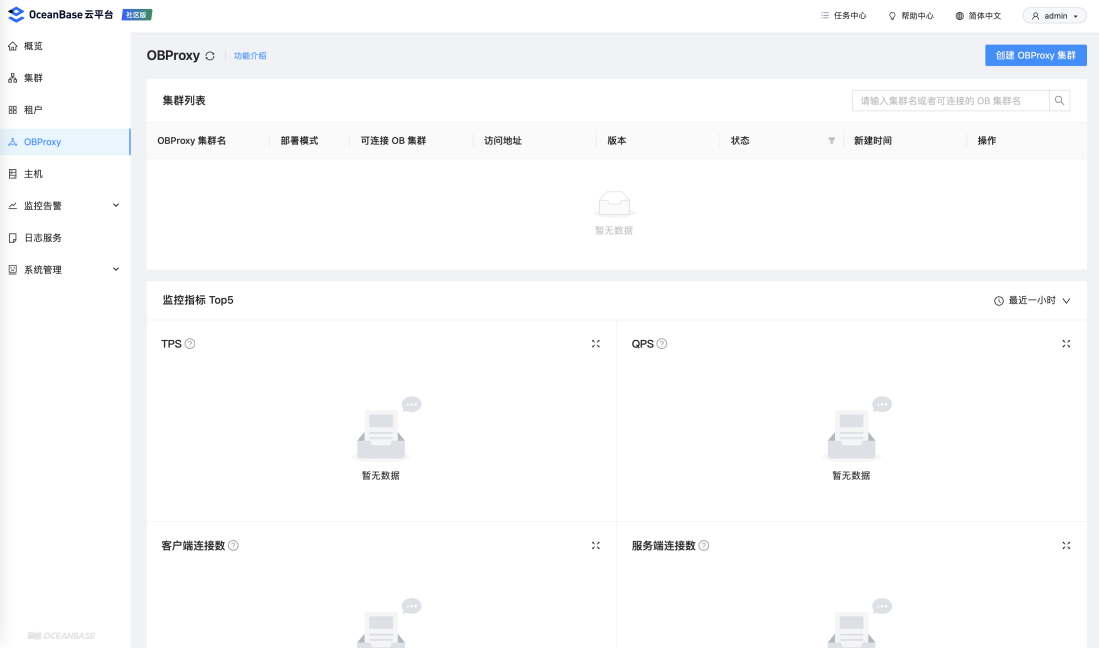
Task: Open the 状态 column filter icon
Action: (x=831, y=141)
